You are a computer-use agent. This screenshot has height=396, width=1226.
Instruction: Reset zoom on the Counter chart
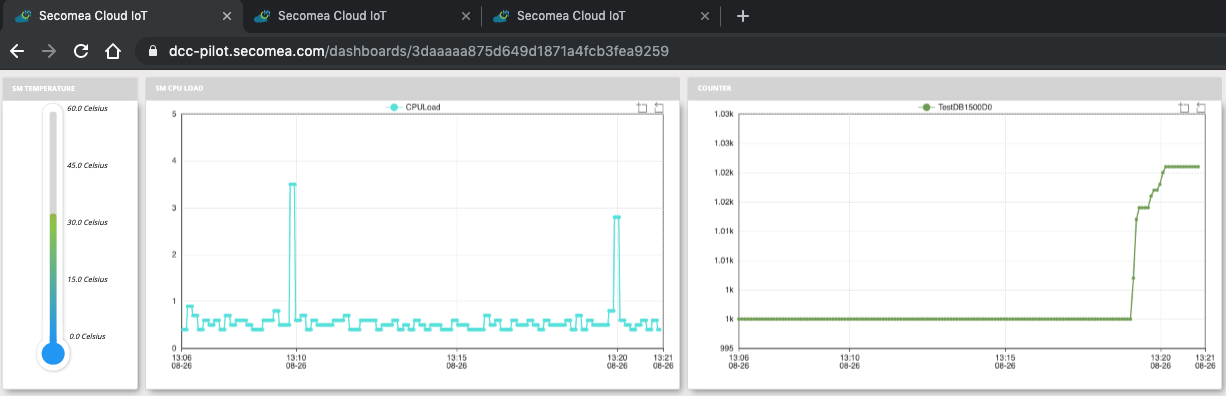coord(1201,107)
